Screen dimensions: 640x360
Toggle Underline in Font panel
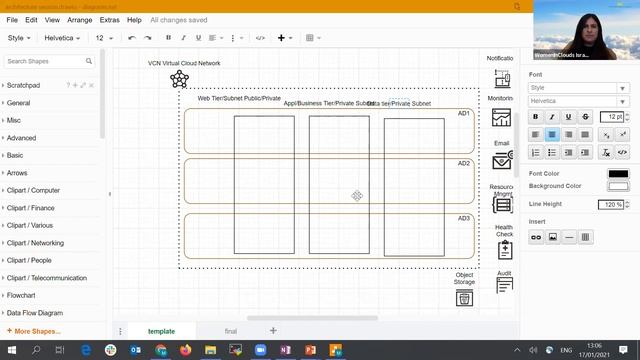click(x=568, y=117)
